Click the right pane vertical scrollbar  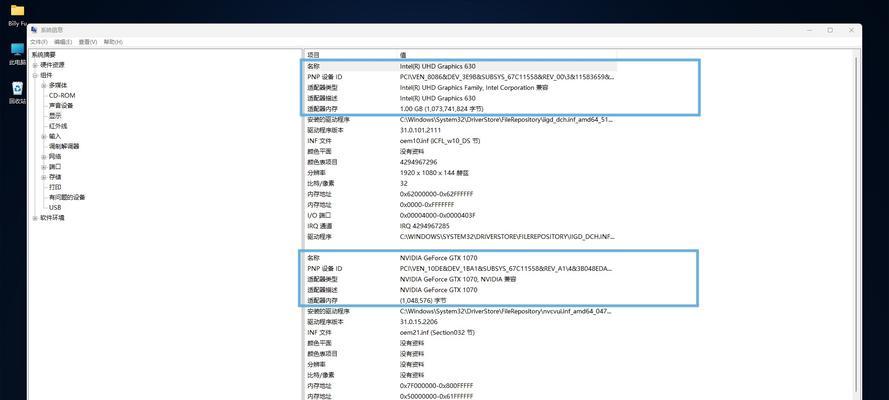tap(856, 225)
